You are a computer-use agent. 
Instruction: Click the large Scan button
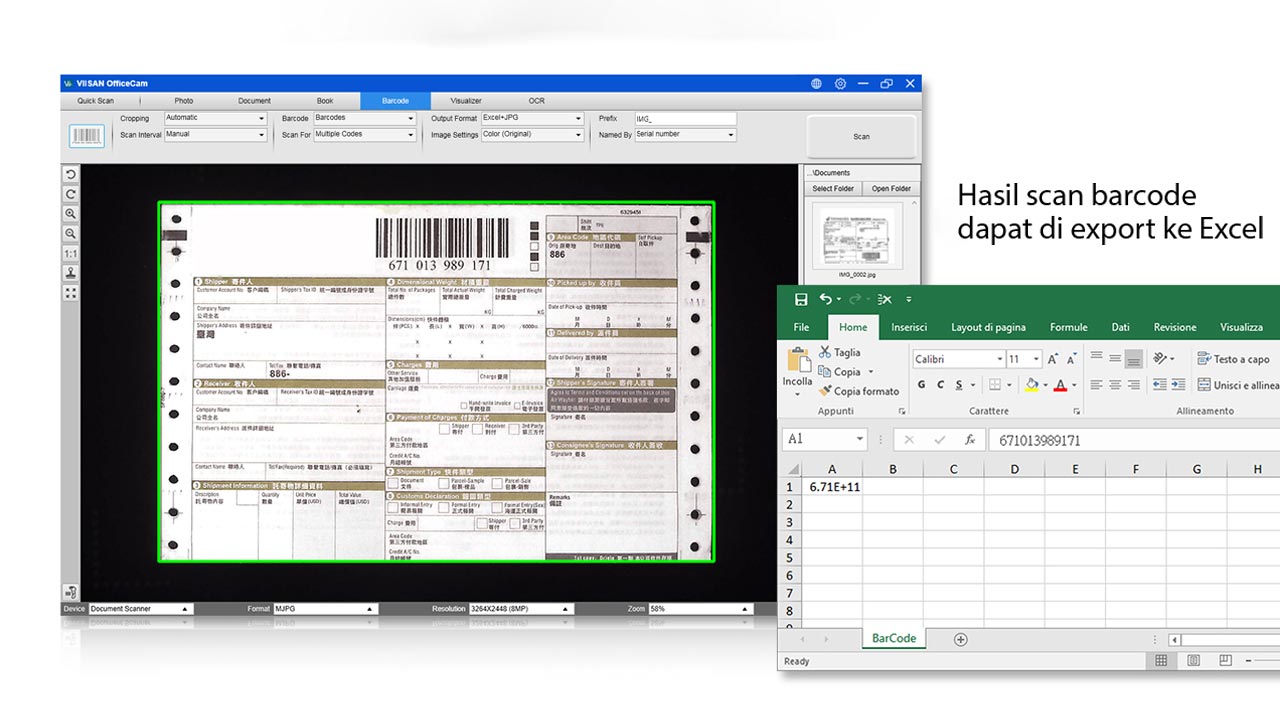click(861, 136)
